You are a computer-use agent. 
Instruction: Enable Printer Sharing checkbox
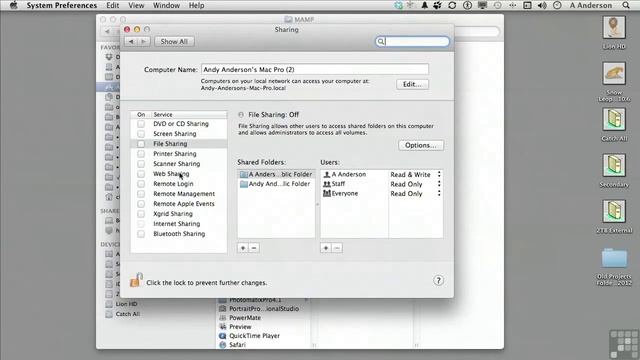(141, 154)
